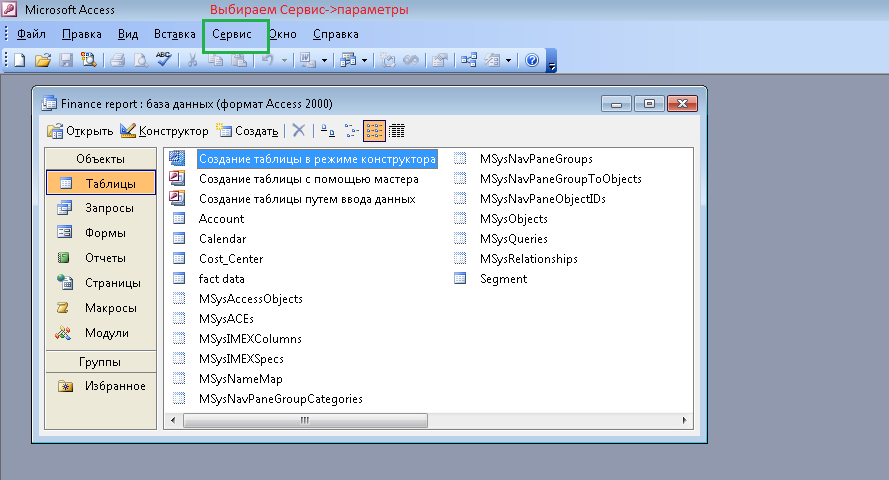Click the Script Editor icon
This screenshot has height=480, width=889.
(411, 60)
